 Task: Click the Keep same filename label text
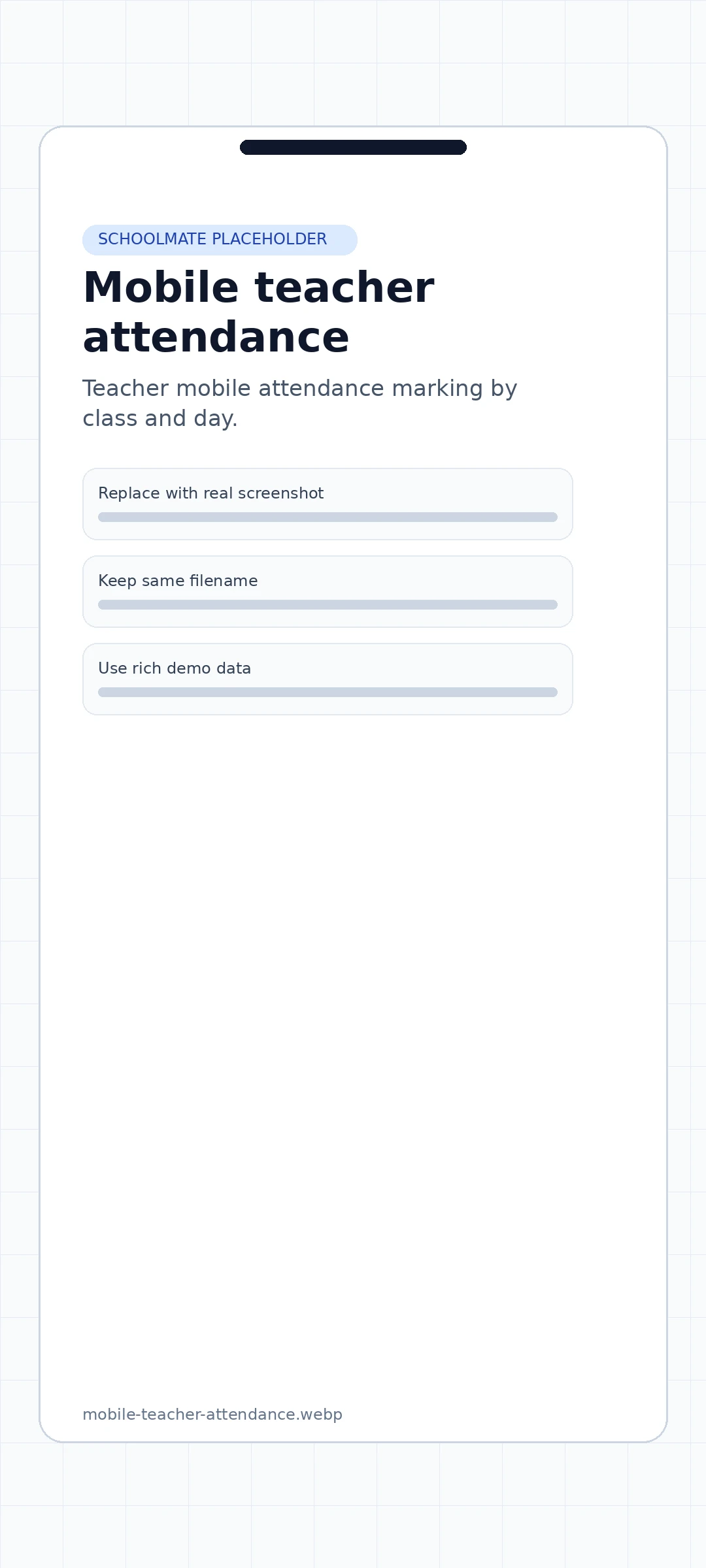(178, 581)
